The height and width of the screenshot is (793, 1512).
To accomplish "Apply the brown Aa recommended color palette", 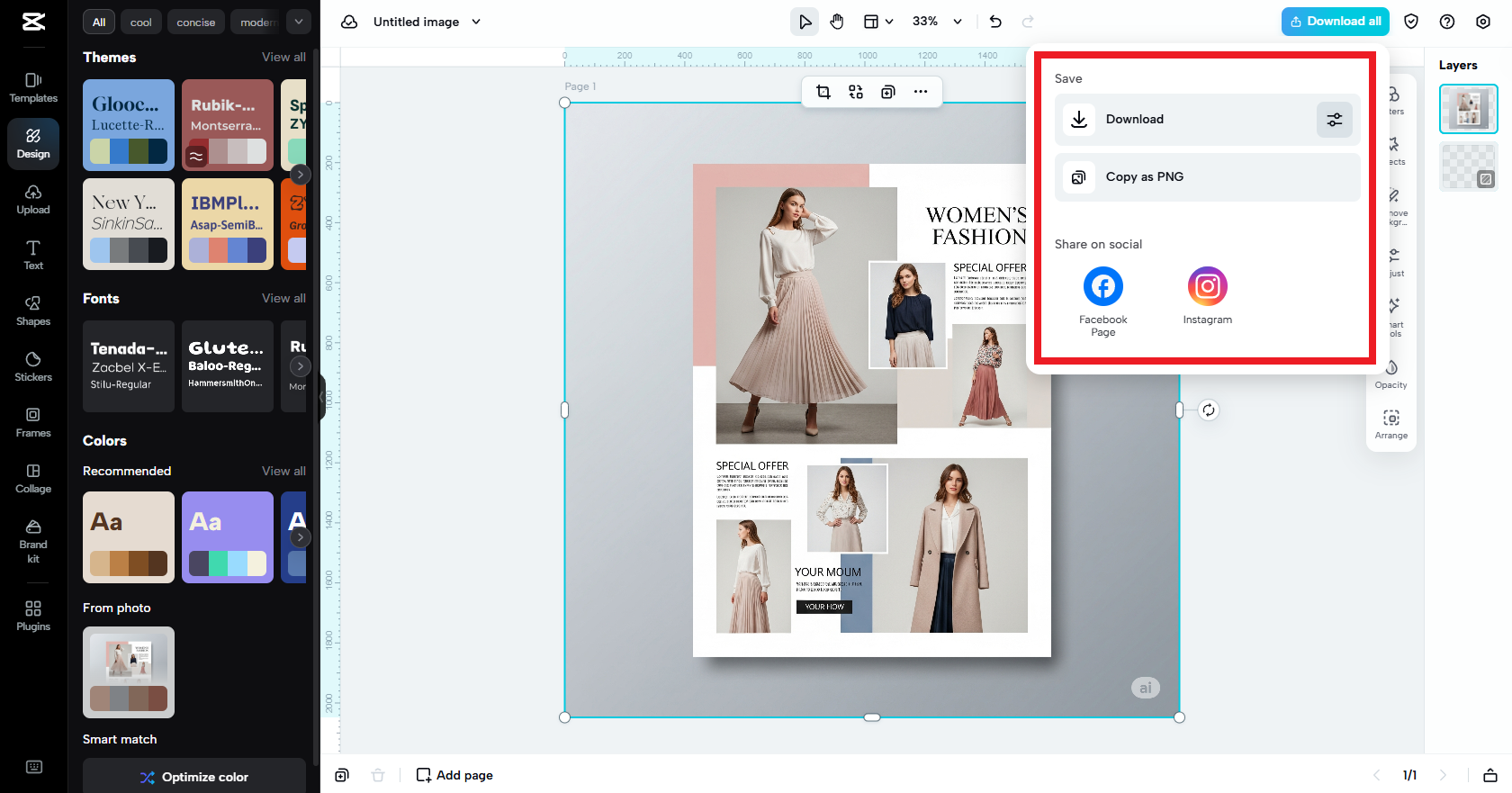I will (x=129, y=536).
